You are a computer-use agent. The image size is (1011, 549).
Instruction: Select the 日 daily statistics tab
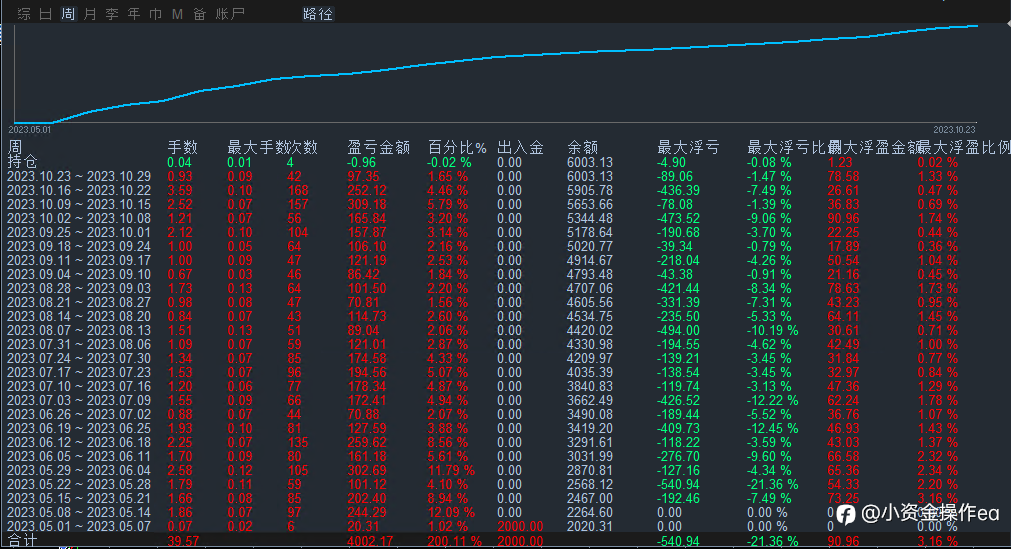(x=46, y=14)
